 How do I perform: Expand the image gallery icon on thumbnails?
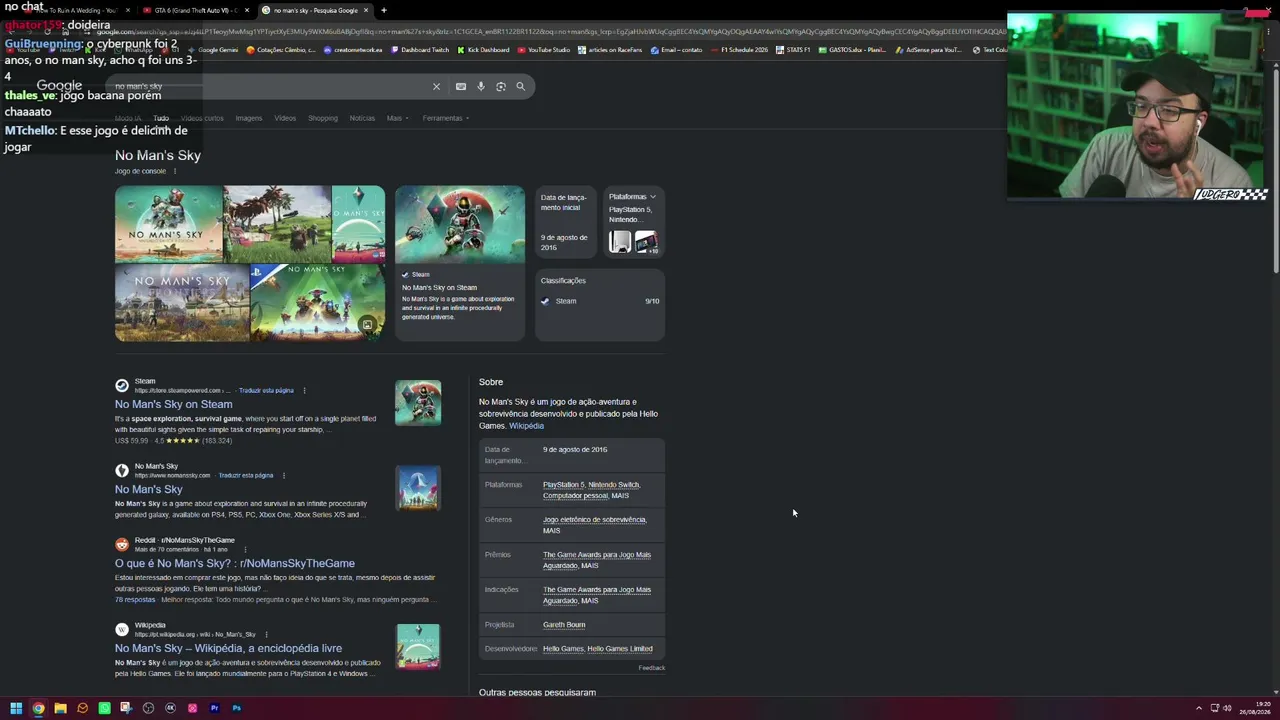tap(367, 325)
